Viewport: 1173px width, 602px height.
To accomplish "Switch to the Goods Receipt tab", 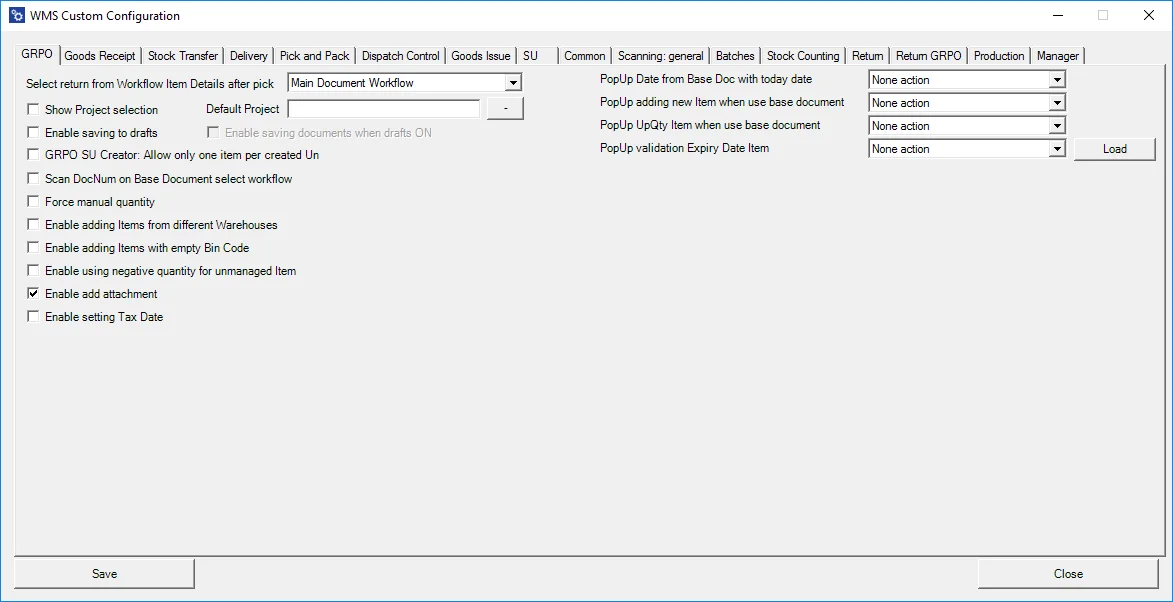I will coord(100,55).
